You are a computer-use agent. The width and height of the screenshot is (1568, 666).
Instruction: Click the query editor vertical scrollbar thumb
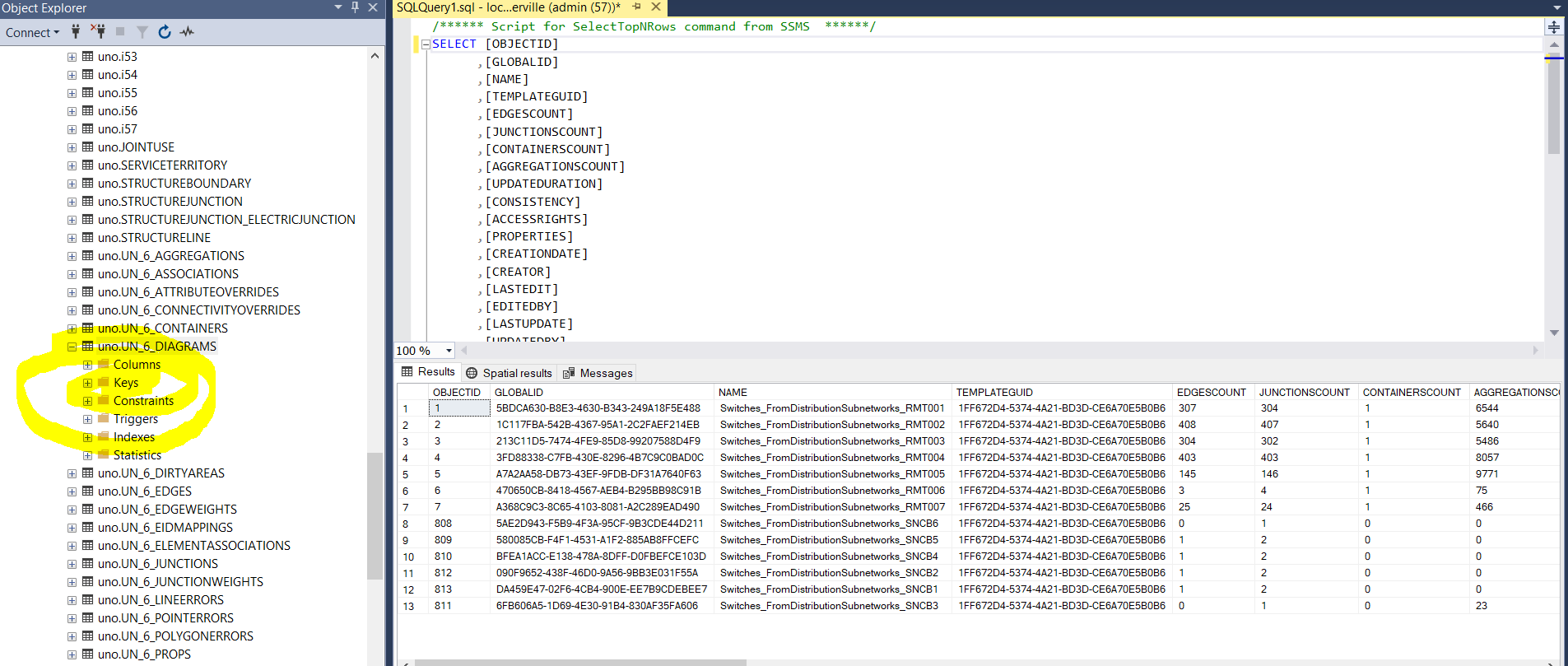[1554, 105]
